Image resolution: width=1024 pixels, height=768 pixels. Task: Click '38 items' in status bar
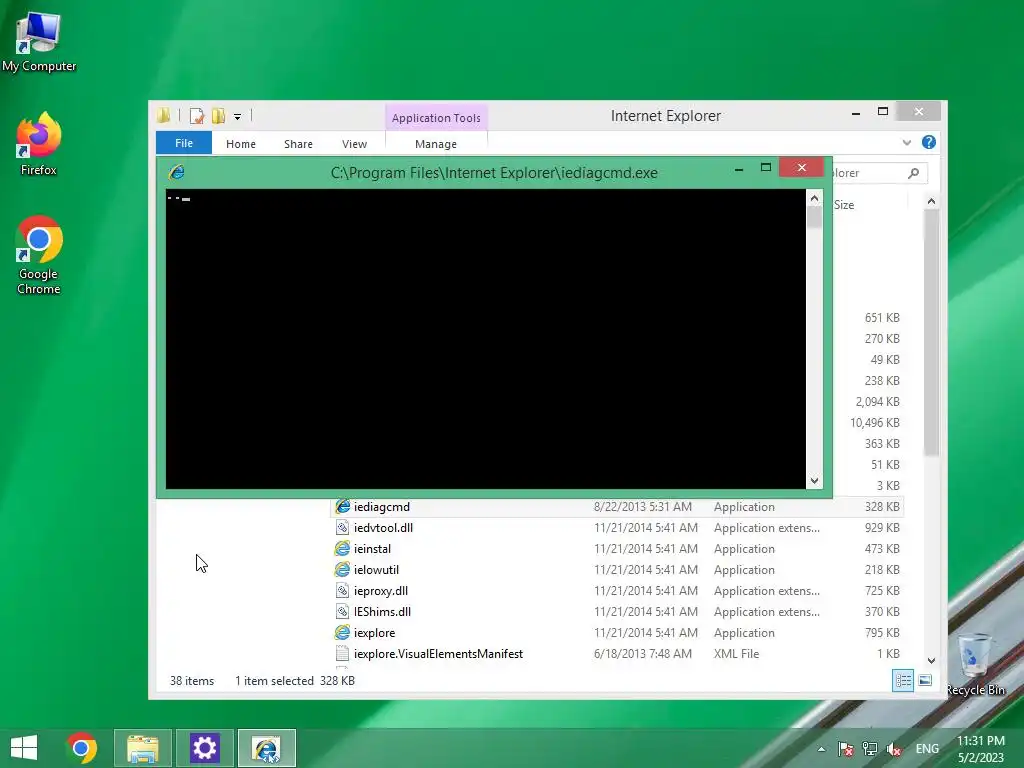click(x=192, y=680)
